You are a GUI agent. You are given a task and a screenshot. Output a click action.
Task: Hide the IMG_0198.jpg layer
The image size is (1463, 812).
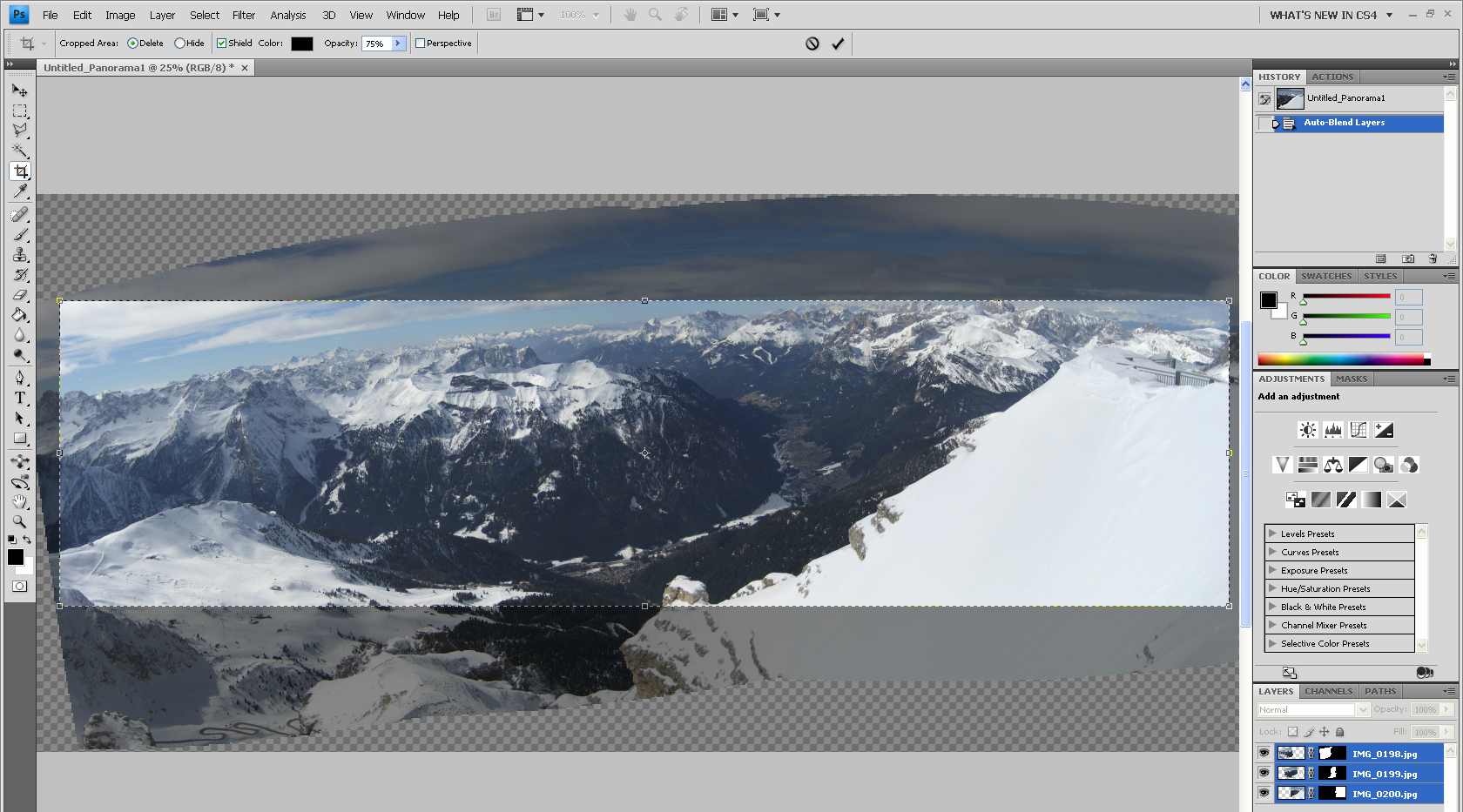coord(1264,753)
